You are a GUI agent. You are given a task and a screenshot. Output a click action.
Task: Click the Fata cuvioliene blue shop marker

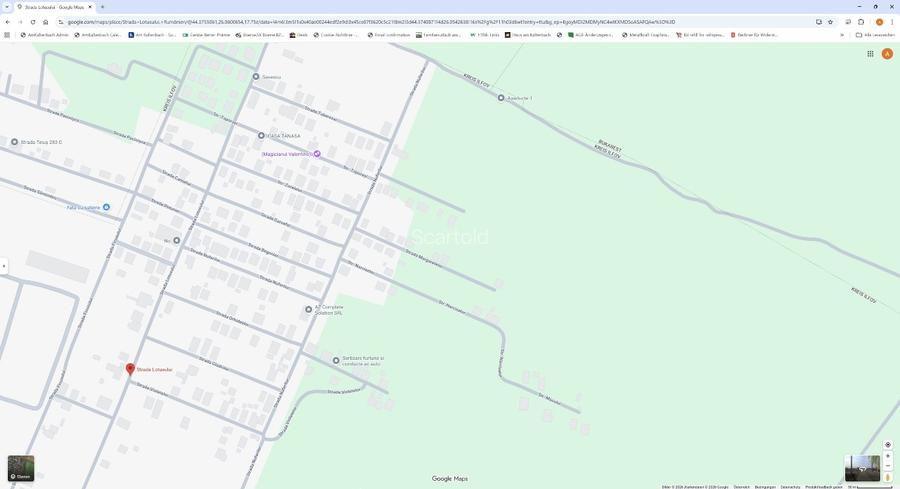tap(107, 207)
